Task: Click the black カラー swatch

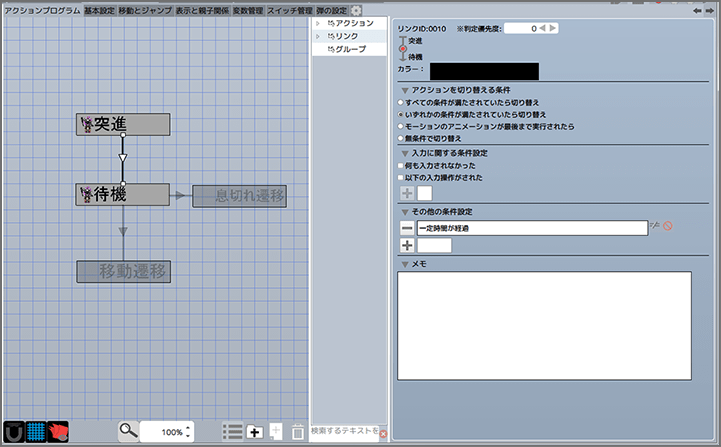Action: coord(484,70)
